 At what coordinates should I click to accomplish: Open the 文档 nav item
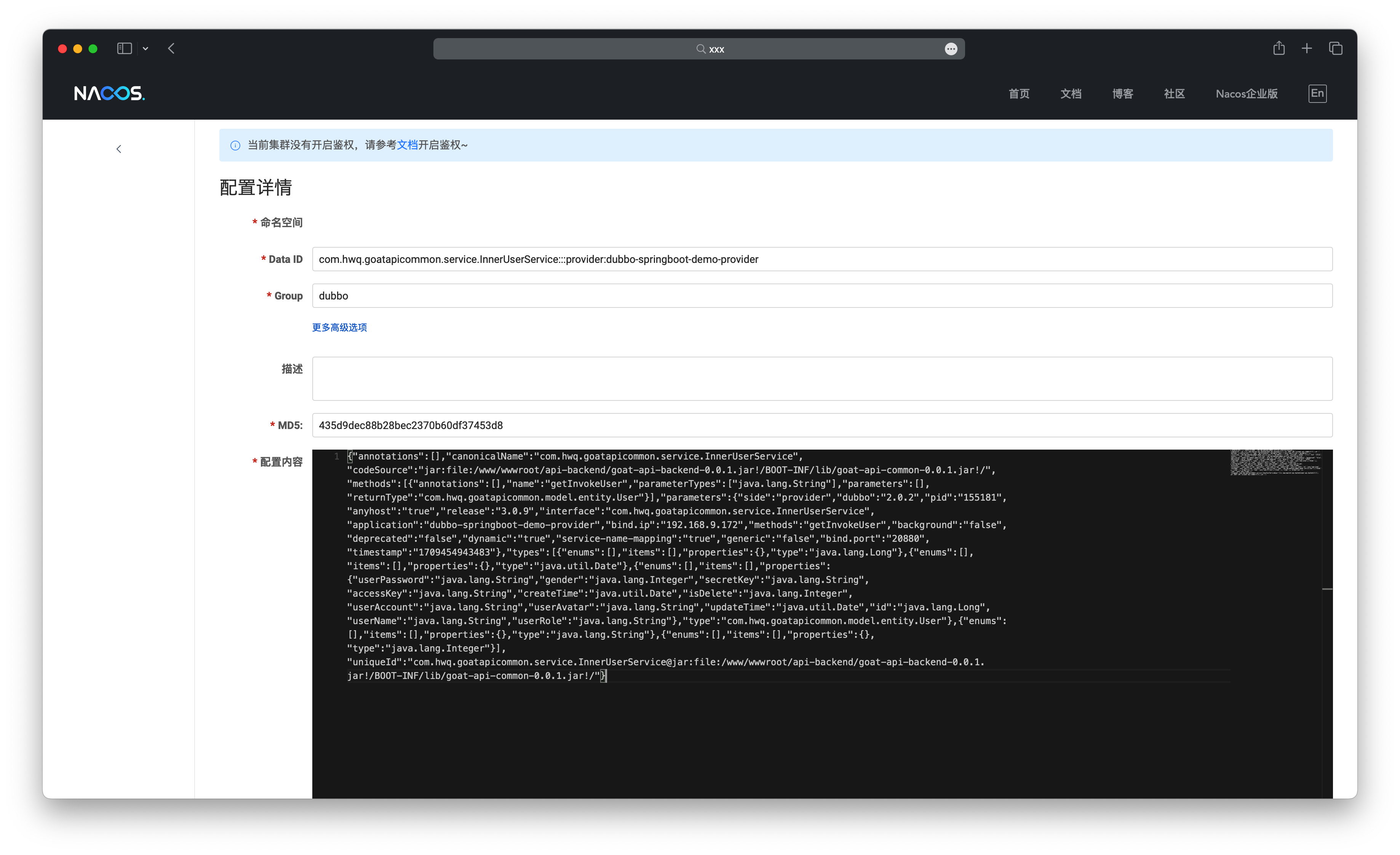point(1071,94)
